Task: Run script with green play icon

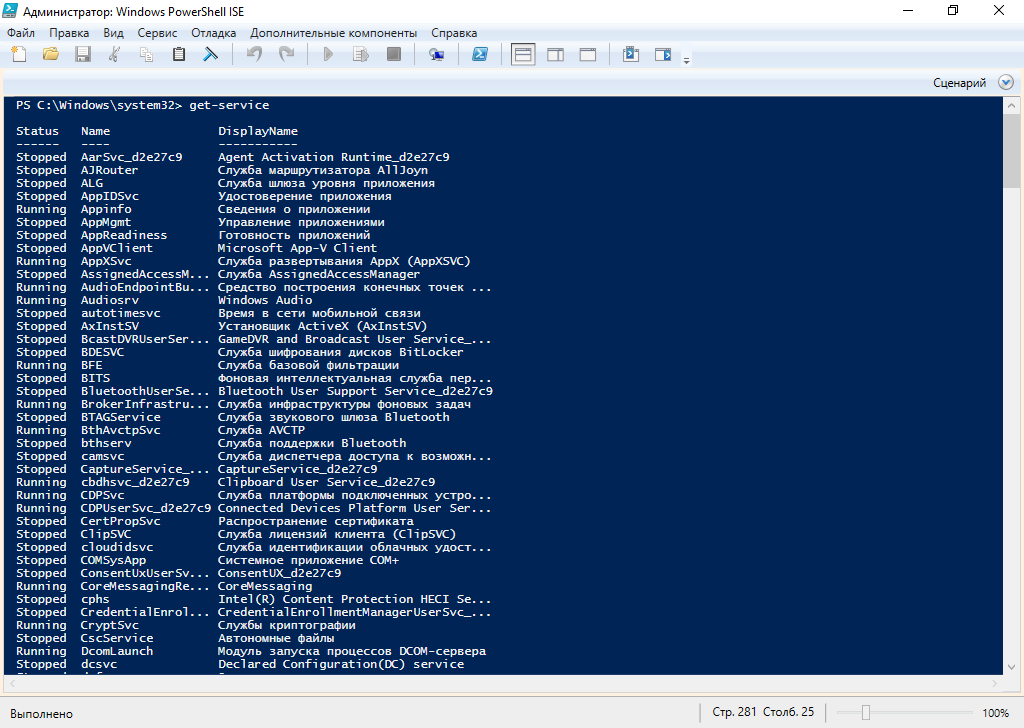Action: tap(328, 55)
